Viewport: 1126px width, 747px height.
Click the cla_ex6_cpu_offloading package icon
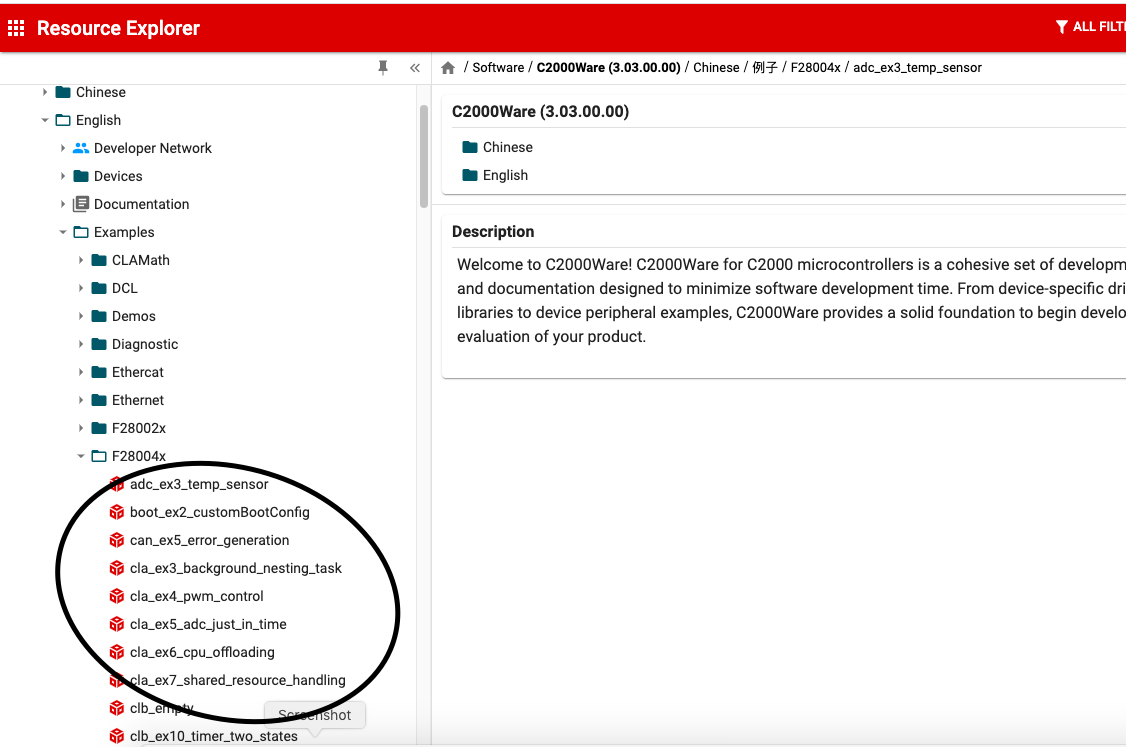click(117, 652)
